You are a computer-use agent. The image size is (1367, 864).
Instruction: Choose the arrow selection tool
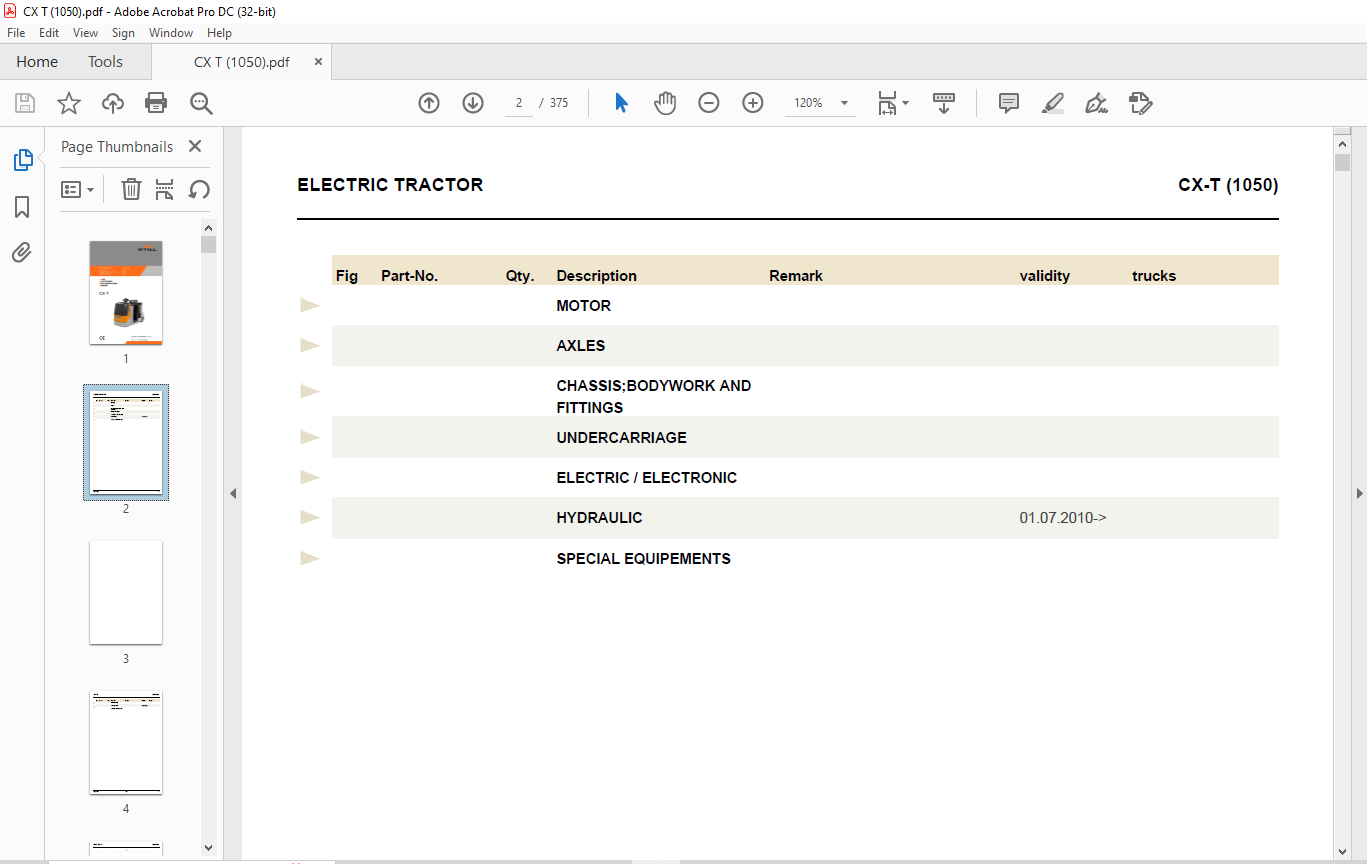[x=621, y=103]
